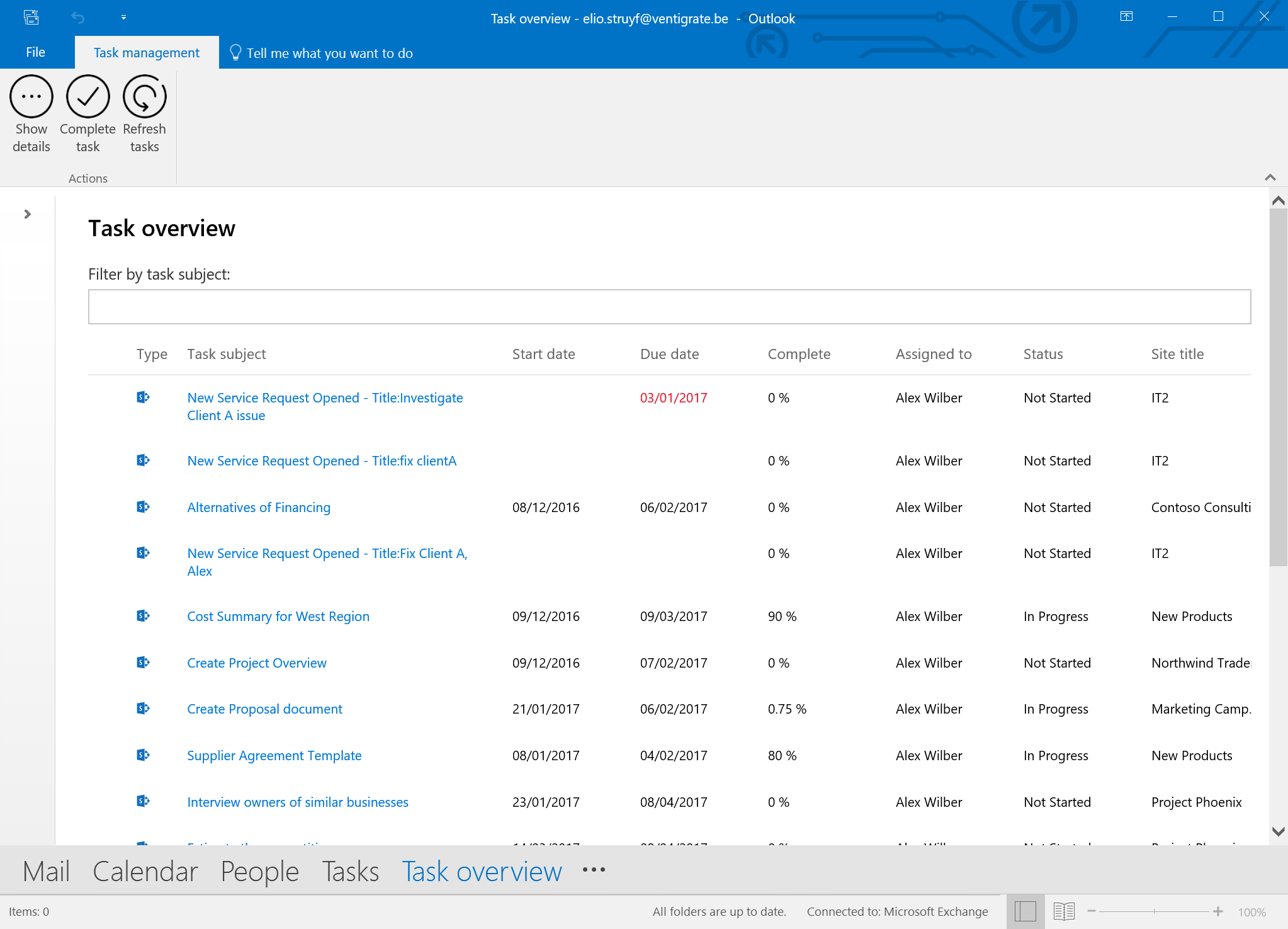This screenshot has height=929, width=1288.
Task: Click the Refresh tasks icon
Action: [x=144, y=97]
